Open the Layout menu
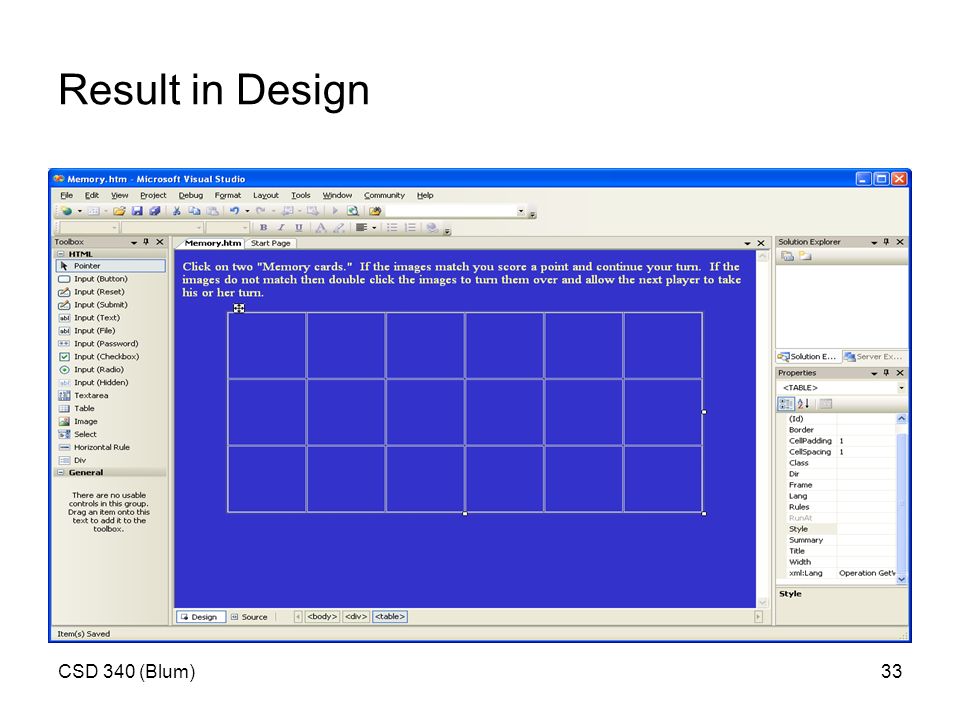Screen dimensions: 960x720 click(266, 195)
